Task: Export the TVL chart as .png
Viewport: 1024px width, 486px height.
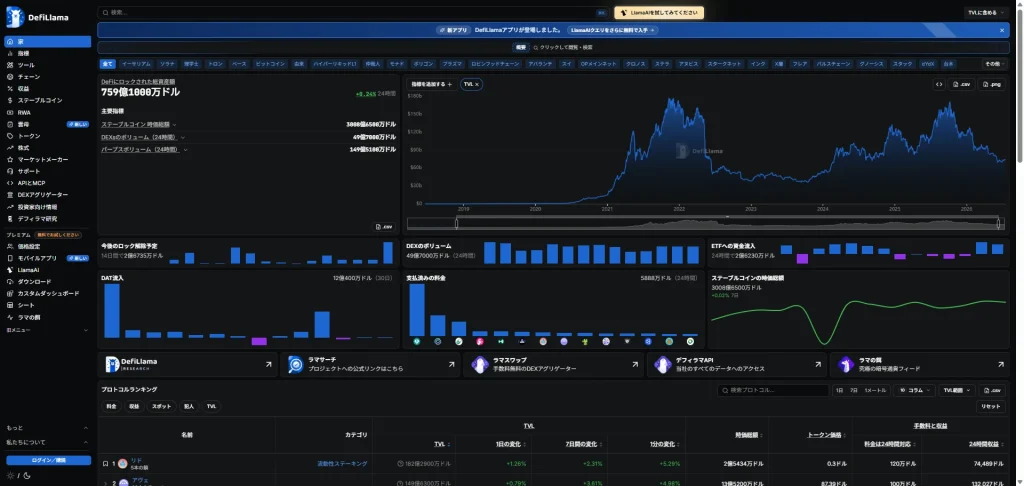Action: (992, 84)
